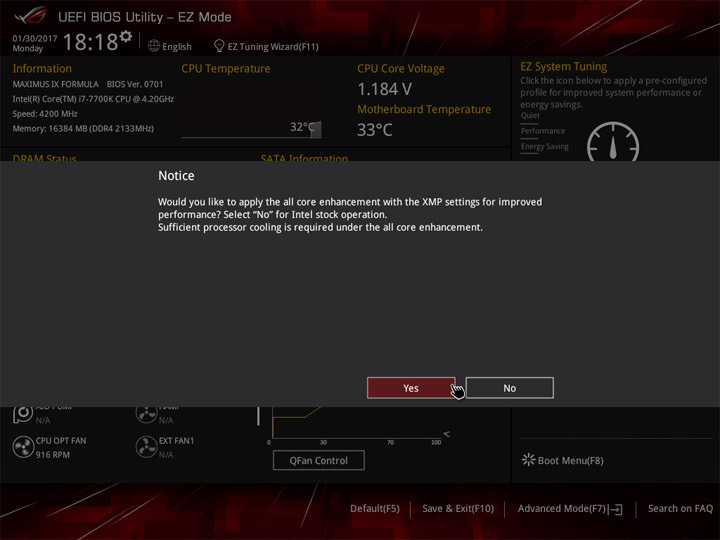Click the 916 RPM fan reading

coord(53,455)
